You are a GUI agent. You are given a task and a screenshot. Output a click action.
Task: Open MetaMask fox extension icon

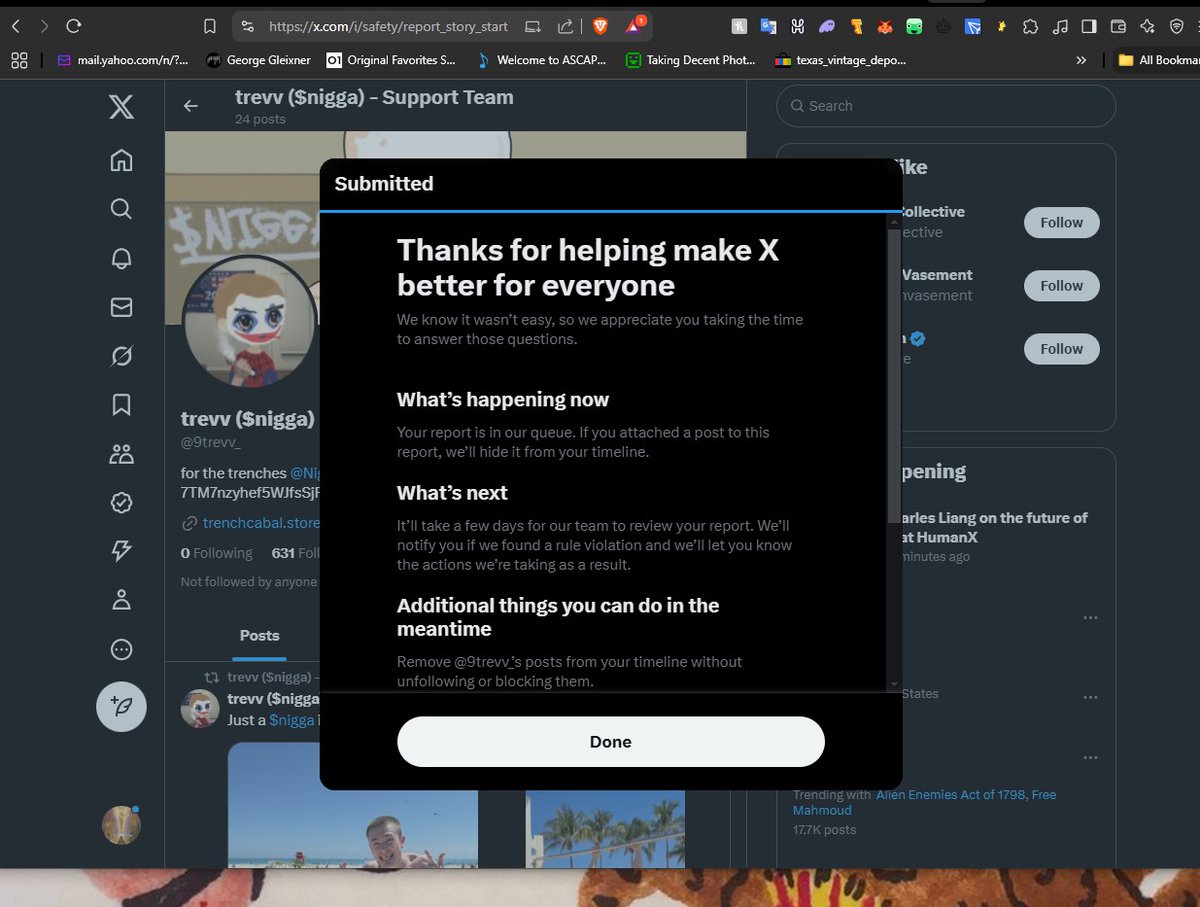pos(885,27)
